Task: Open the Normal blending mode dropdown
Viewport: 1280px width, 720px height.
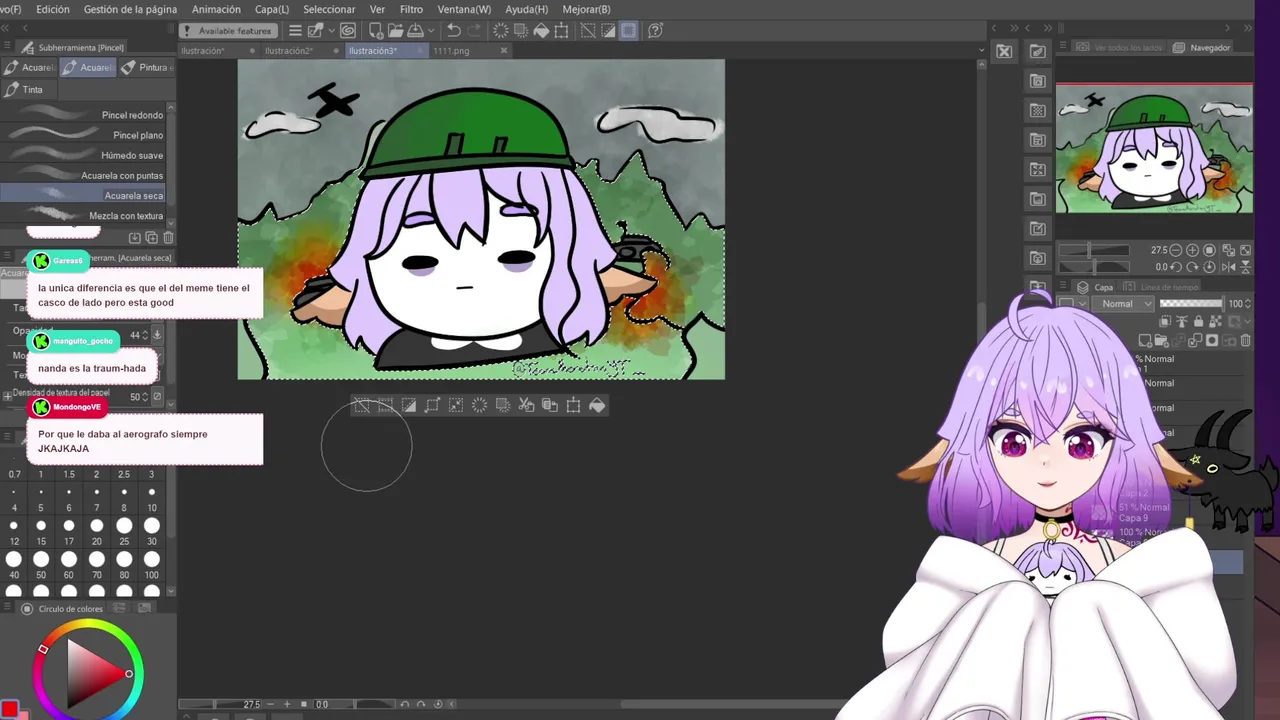Action: coord(1123,304)
